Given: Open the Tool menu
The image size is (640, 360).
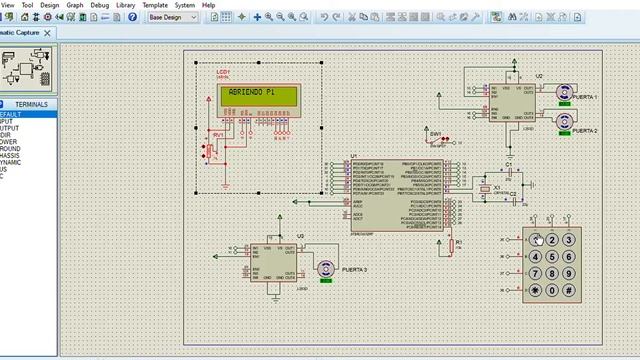Looking at the screenshot, I should (27, 5).
